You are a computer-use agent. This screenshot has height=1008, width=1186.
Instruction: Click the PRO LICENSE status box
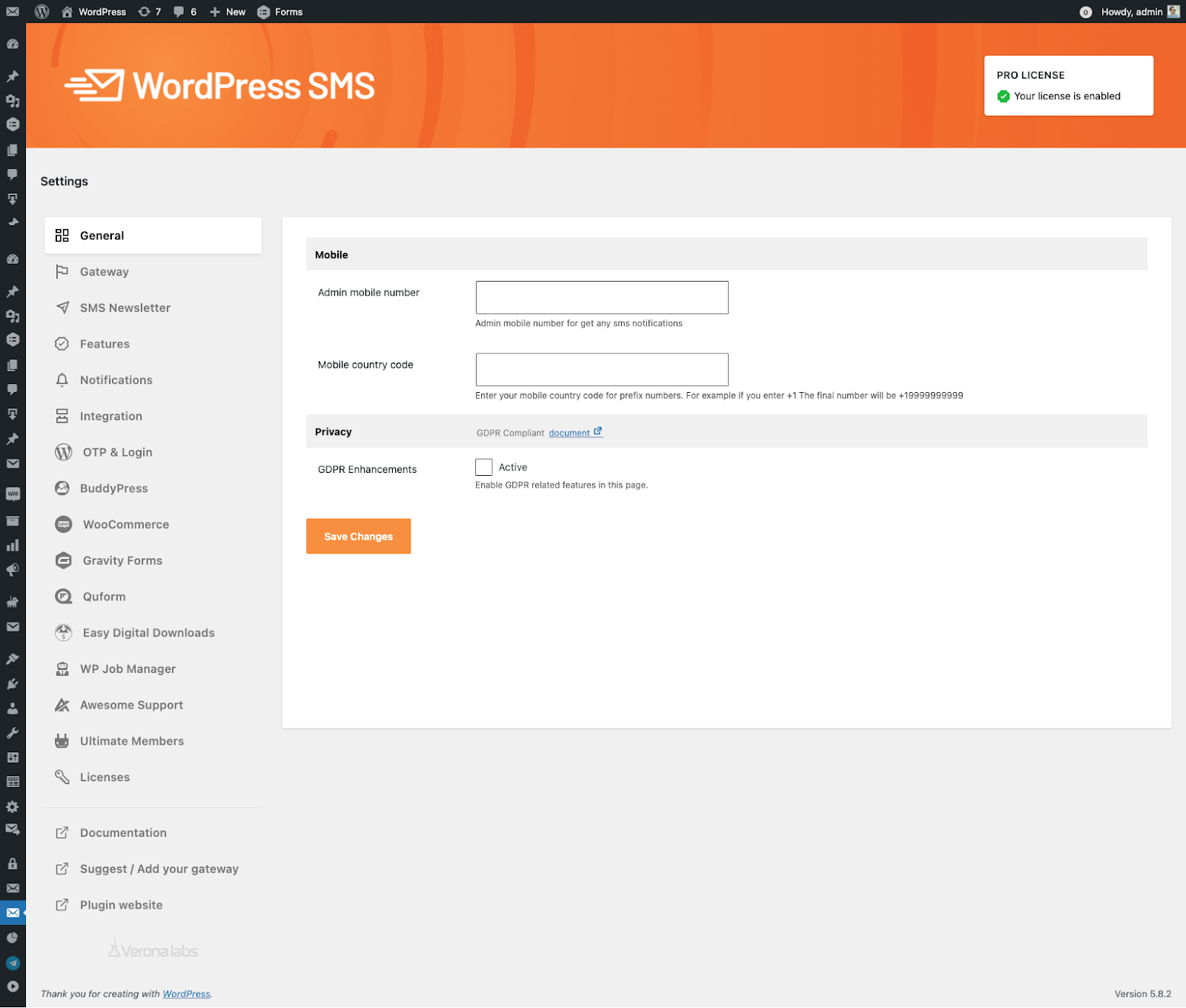pos(1068,85)
